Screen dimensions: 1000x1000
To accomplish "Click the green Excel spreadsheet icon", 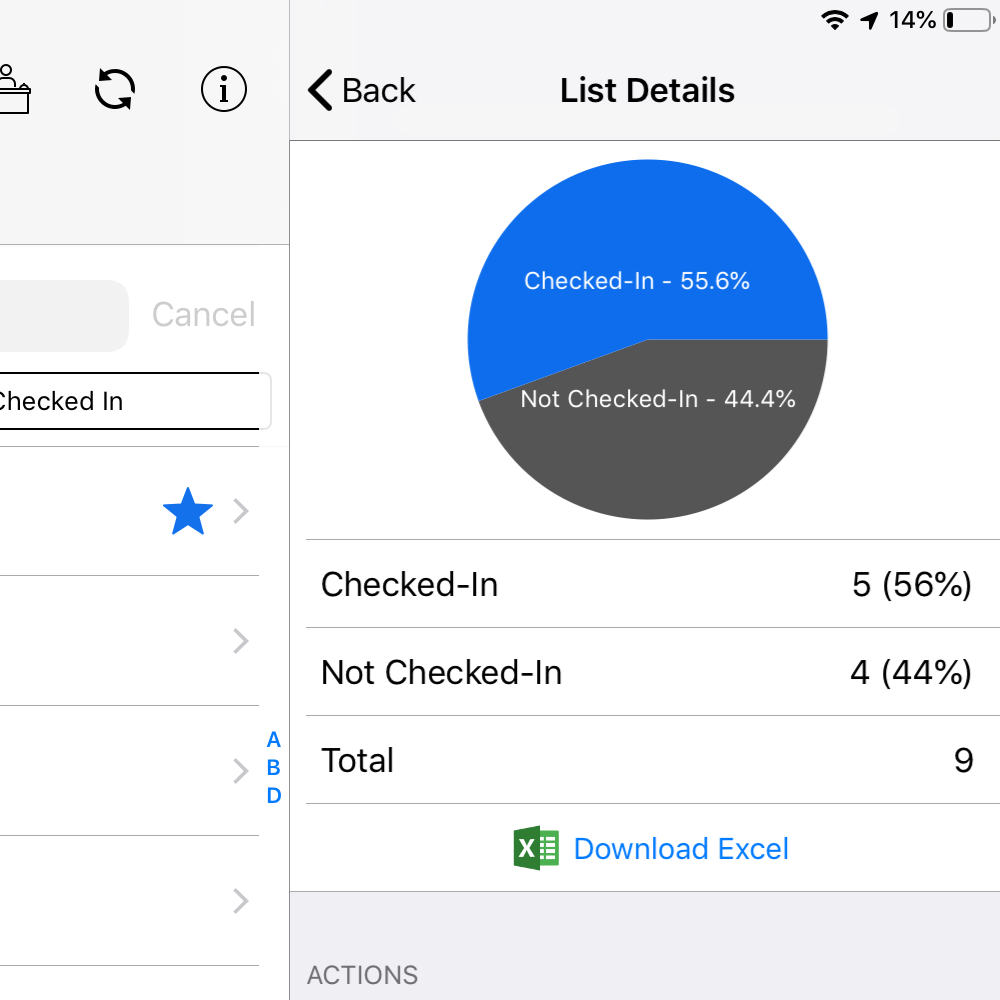I will (536, 849).
